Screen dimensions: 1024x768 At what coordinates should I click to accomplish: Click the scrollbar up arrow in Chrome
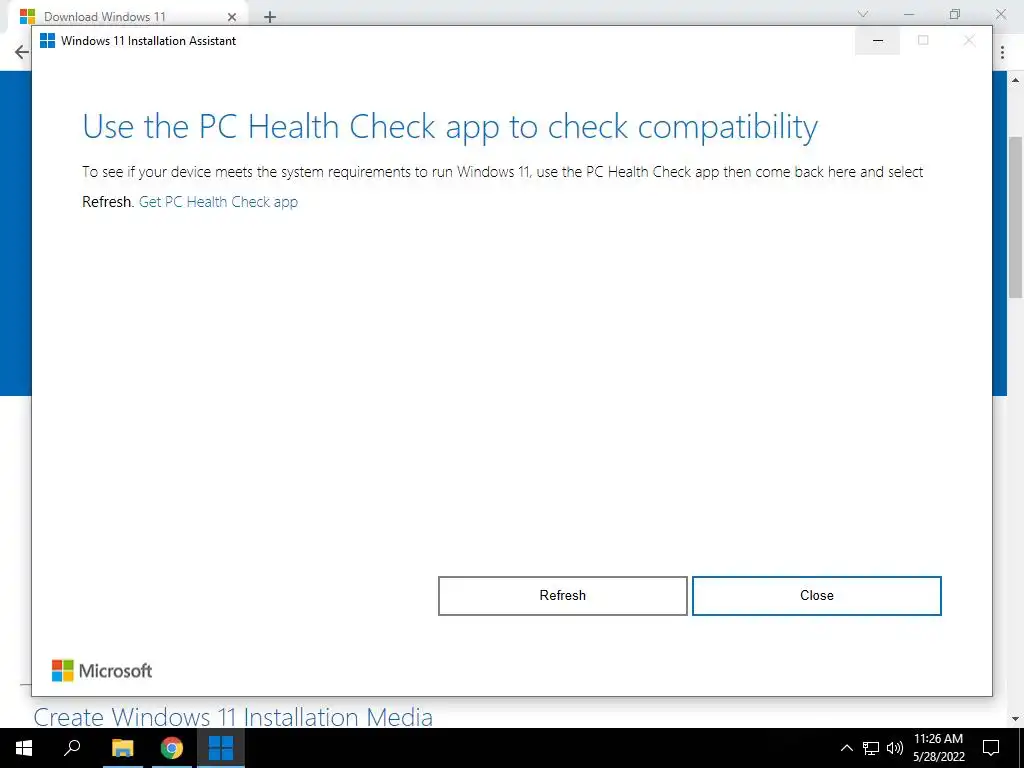tap(1016, 80)
